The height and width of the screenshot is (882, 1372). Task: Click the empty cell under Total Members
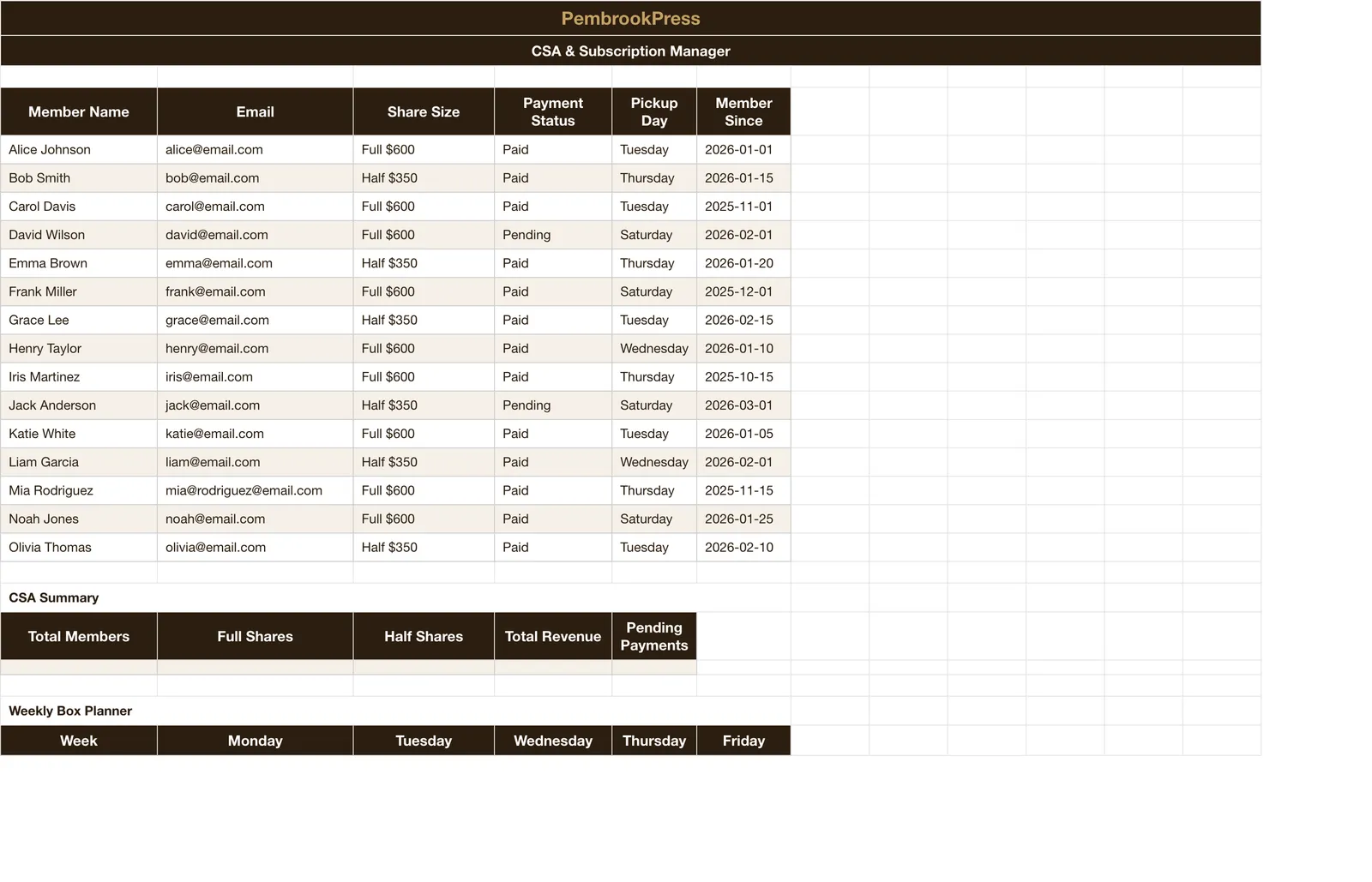[79, 667]
